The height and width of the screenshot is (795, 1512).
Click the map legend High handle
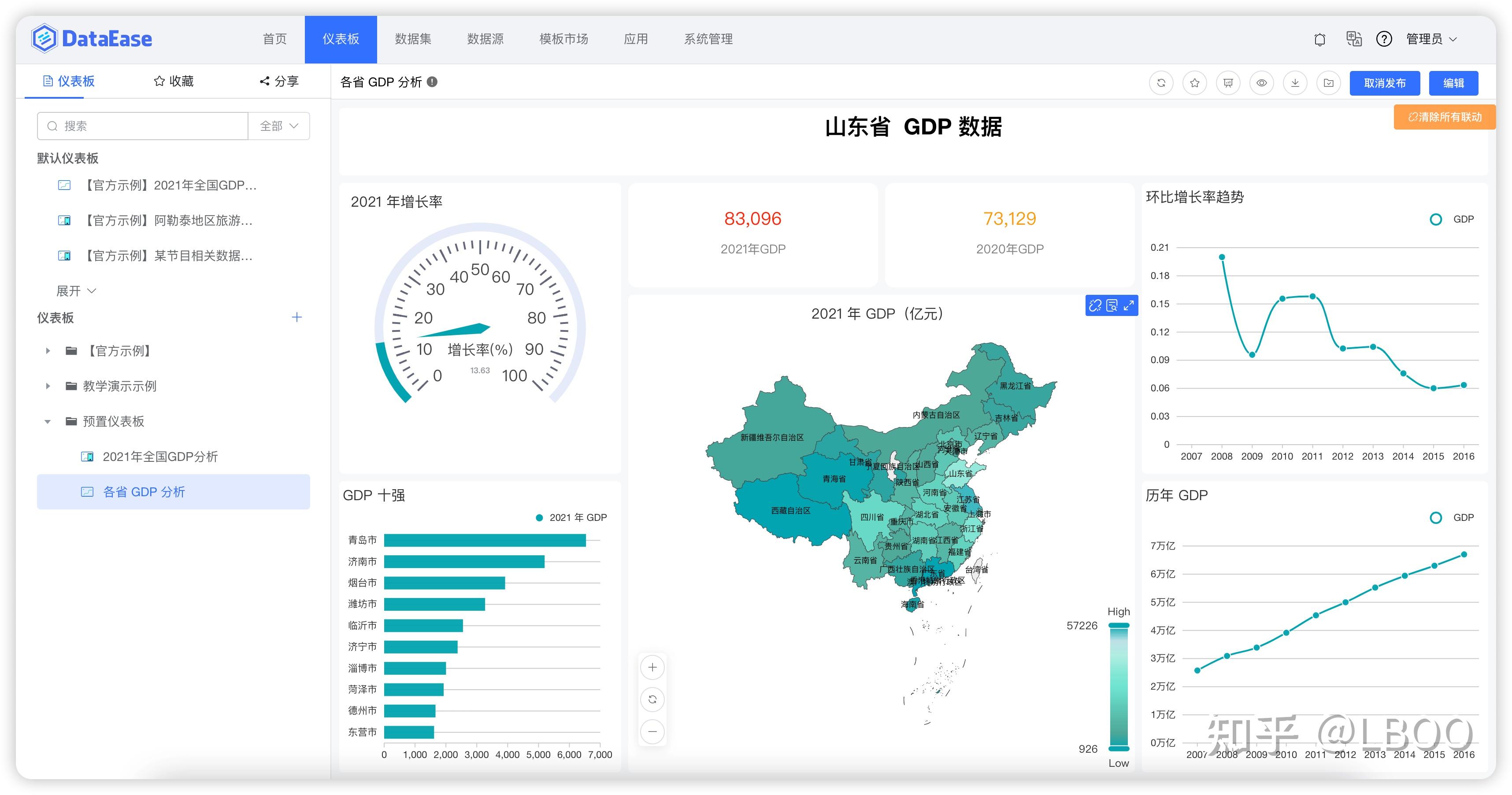[1119, 625]
